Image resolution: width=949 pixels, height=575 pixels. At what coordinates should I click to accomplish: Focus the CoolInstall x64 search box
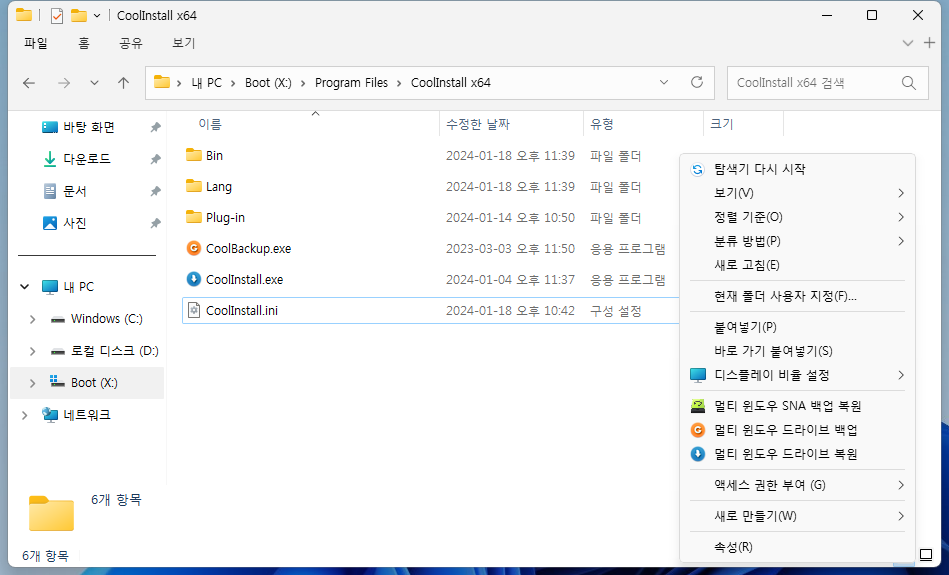point(827,83)
